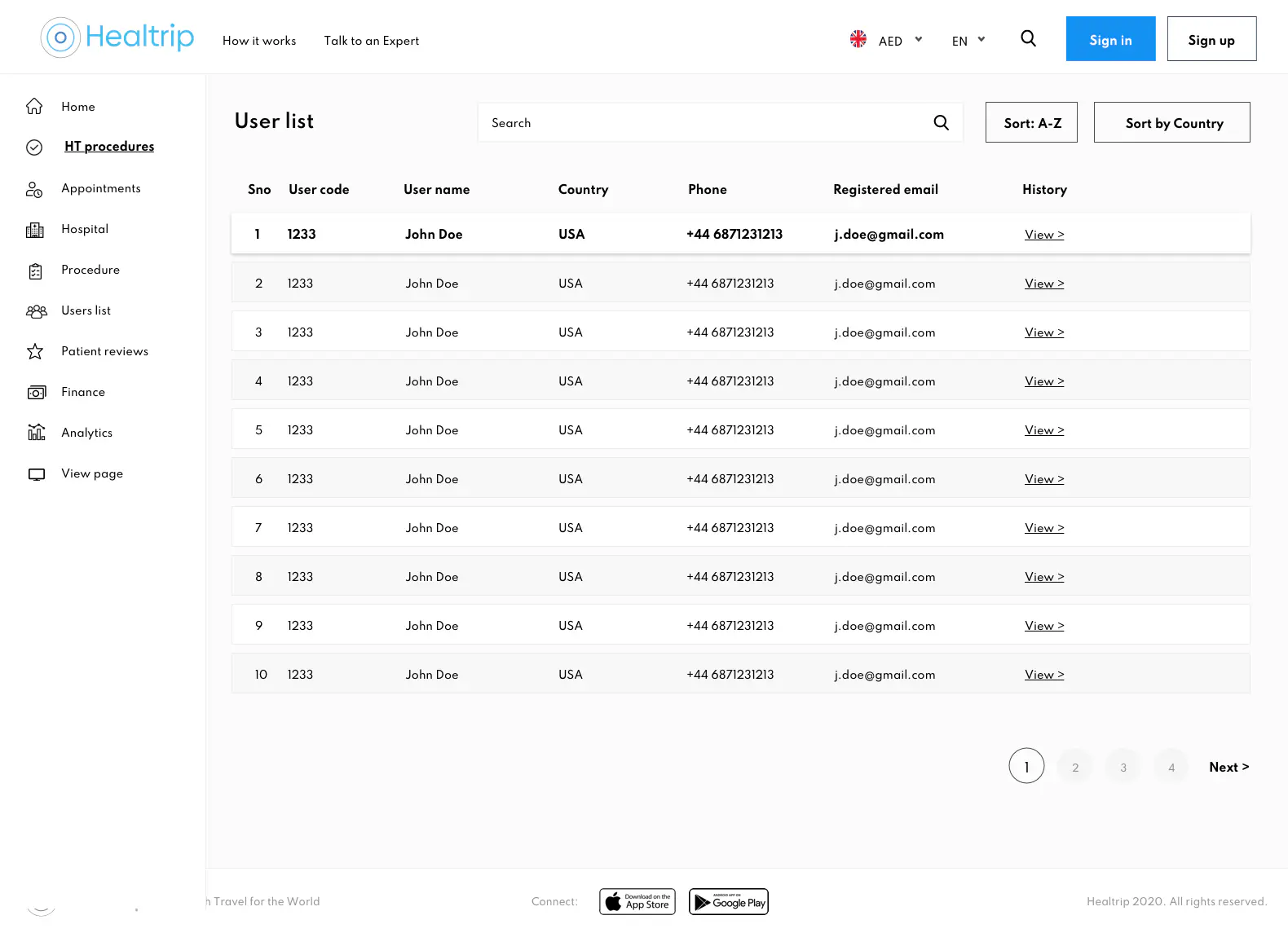Click the Analytics chart icon
Viewport: 1288px width, 933px height.
tap(37, 432)
